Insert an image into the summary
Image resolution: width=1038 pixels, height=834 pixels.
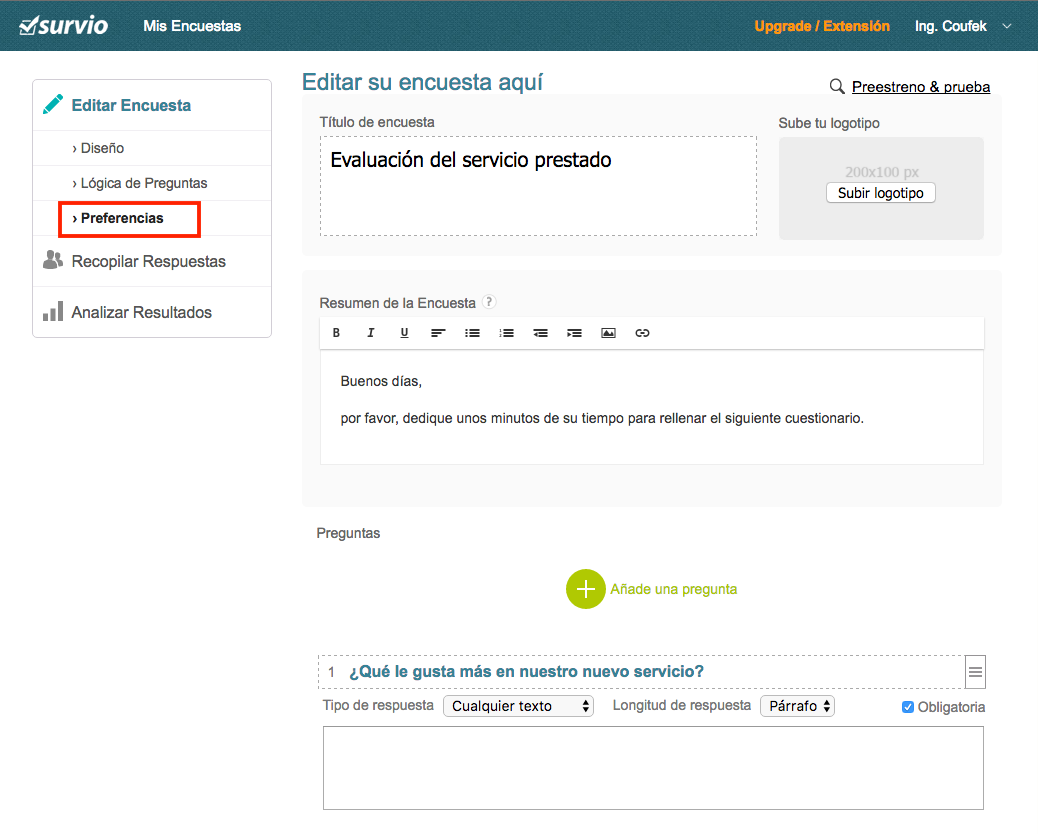[x=608, y=333]
